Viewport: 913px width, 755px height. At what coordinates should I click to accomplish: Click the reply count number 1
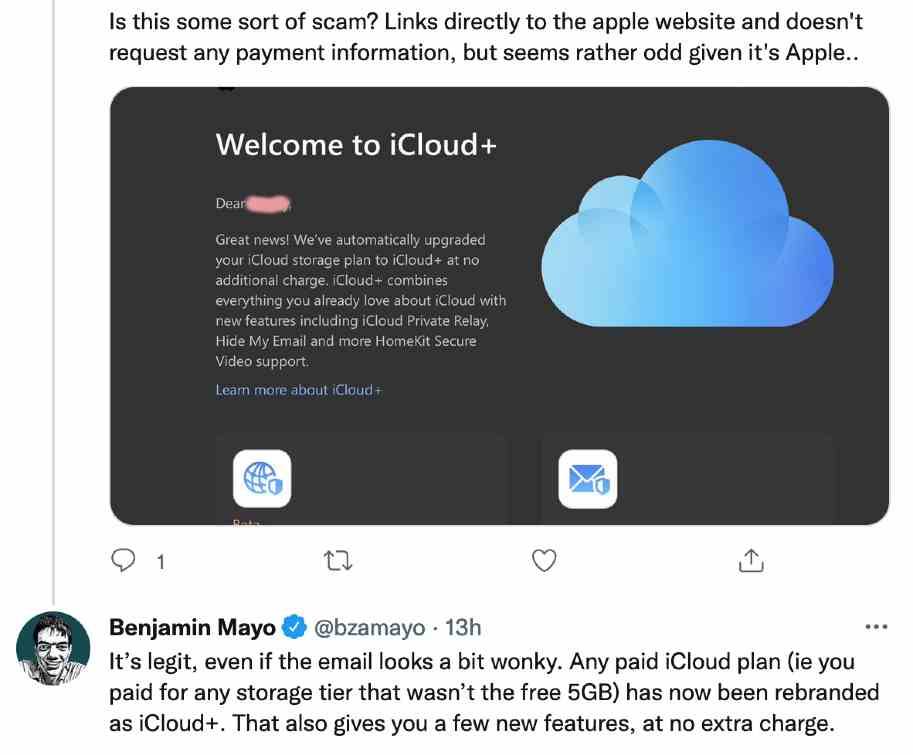tap(161, 562)
